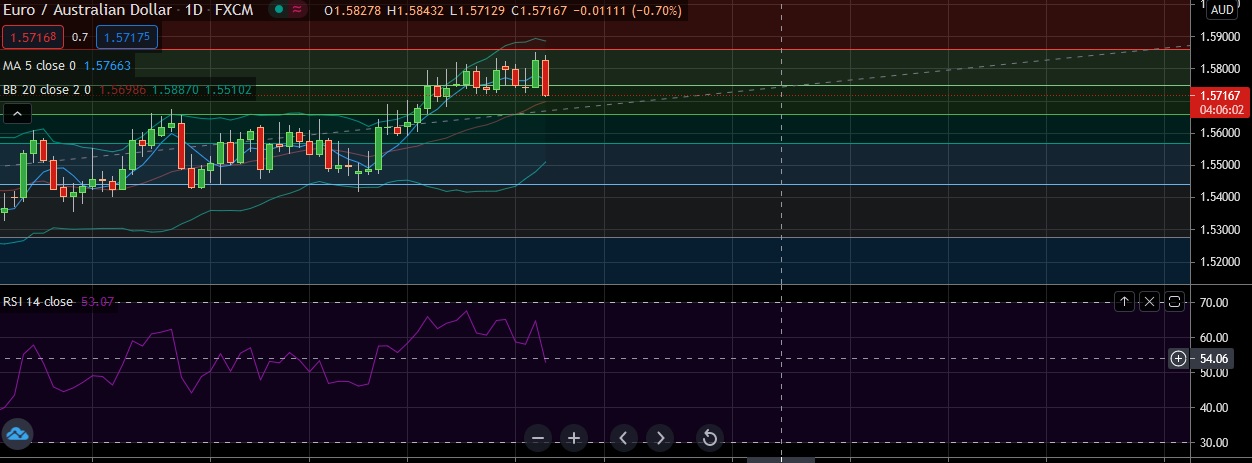Open the TradingView cloud logo button
This screenshot has width=1252, height=463.
17,434
